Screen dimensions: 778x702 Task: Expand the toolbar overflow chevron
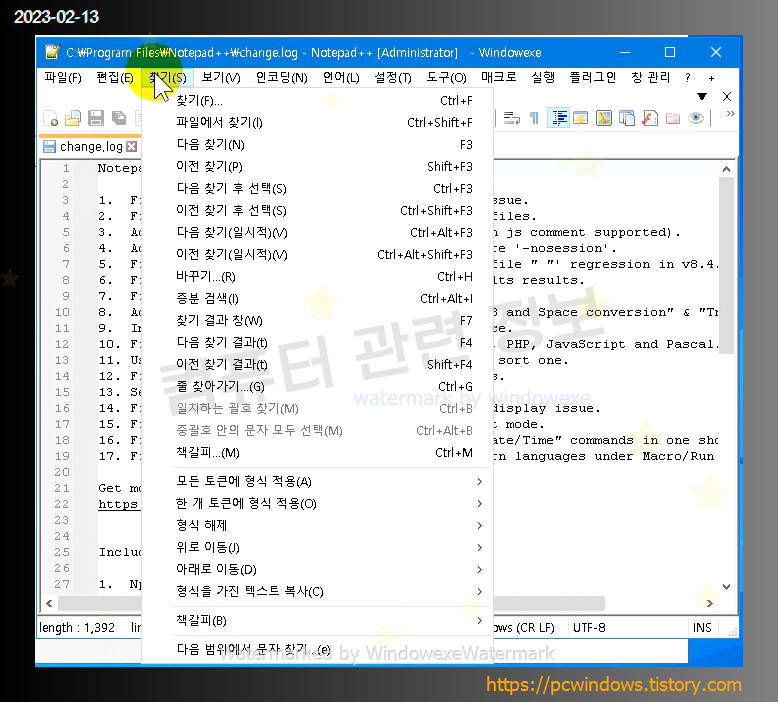point(730,114)
